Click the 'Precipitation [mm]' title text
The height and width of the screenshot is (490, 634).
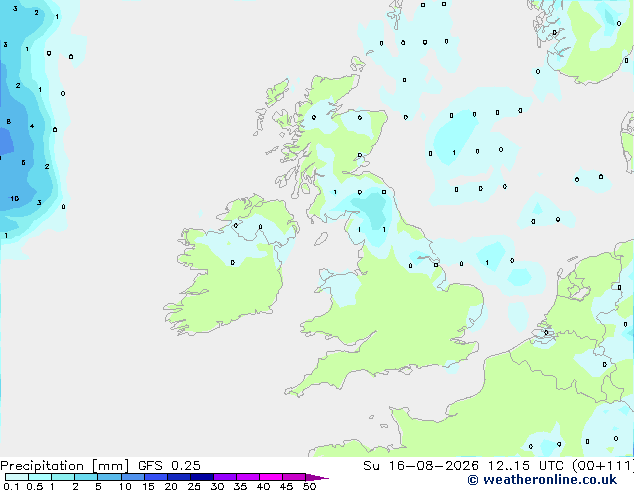pyautogui.click(x=65, y=466)
